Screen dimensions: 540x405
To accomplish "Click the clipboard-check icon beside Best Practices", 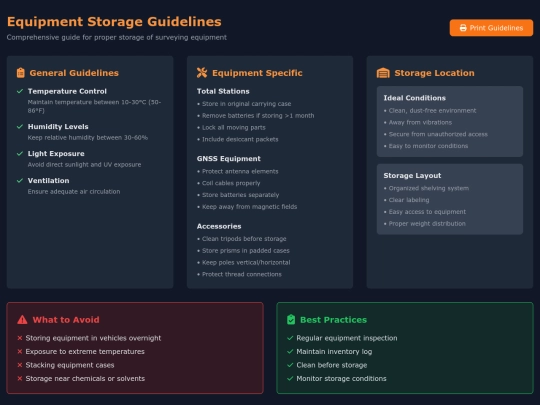I will click(x=291, y=320).
